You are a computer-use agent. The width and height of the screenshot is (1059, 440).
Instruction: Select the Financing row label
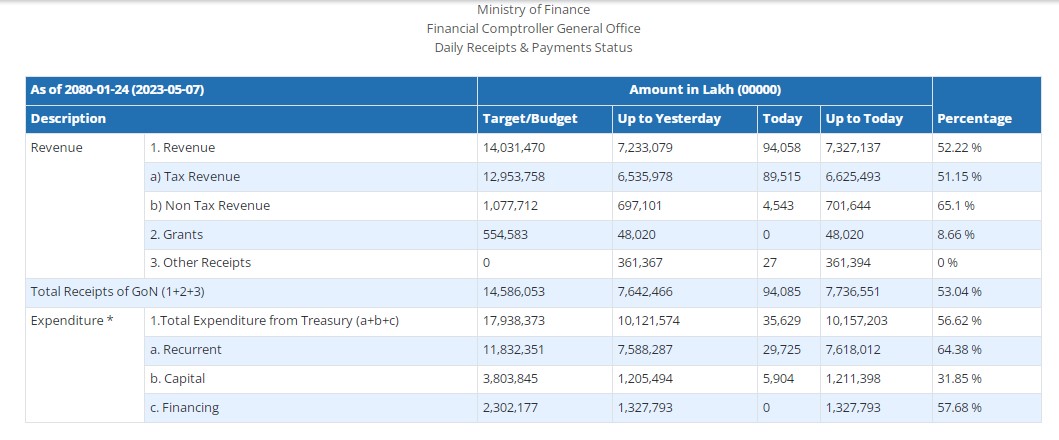coord(184,408)
